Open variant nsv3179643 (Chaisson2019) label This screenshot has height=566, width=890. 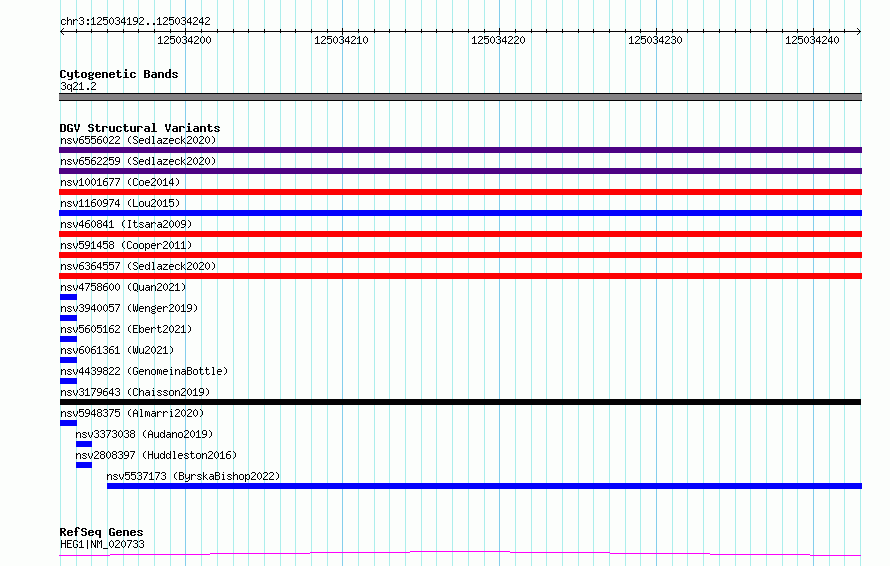(135, 392)
